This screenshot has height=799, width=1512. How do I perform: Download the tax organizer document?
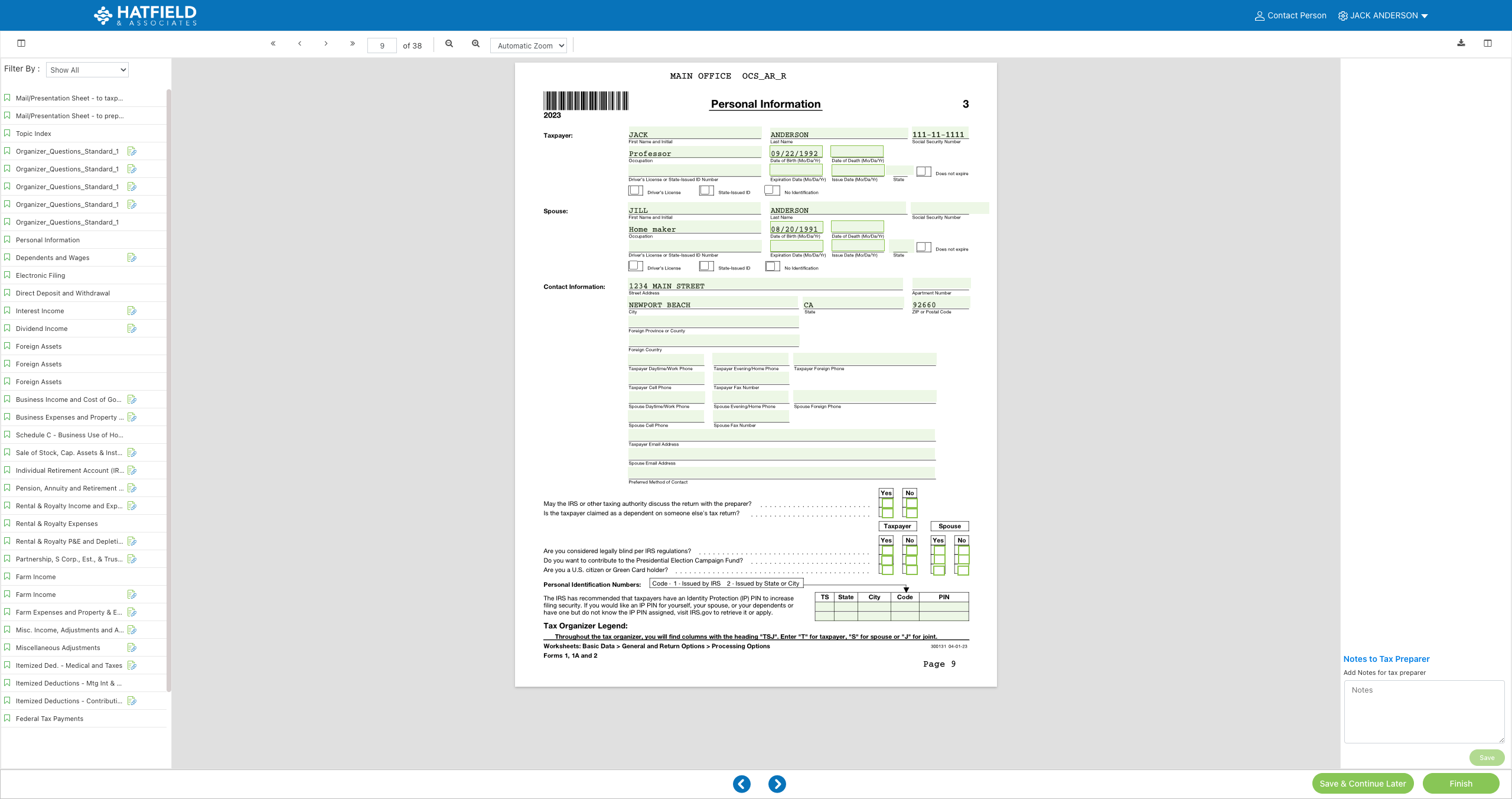click(1462, 43)
